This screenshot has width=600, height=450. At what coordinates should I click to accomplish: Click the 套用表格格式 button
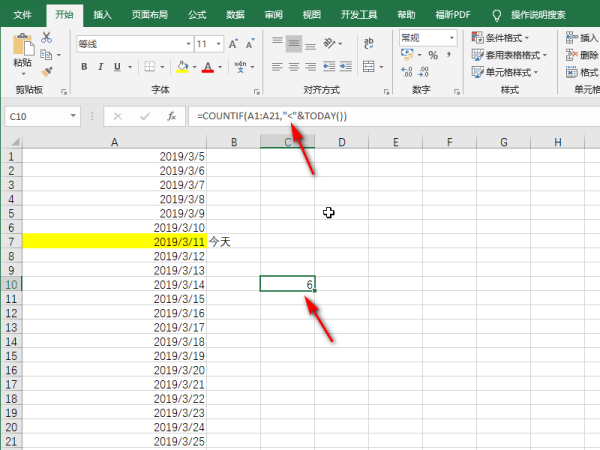pos(509,55)
